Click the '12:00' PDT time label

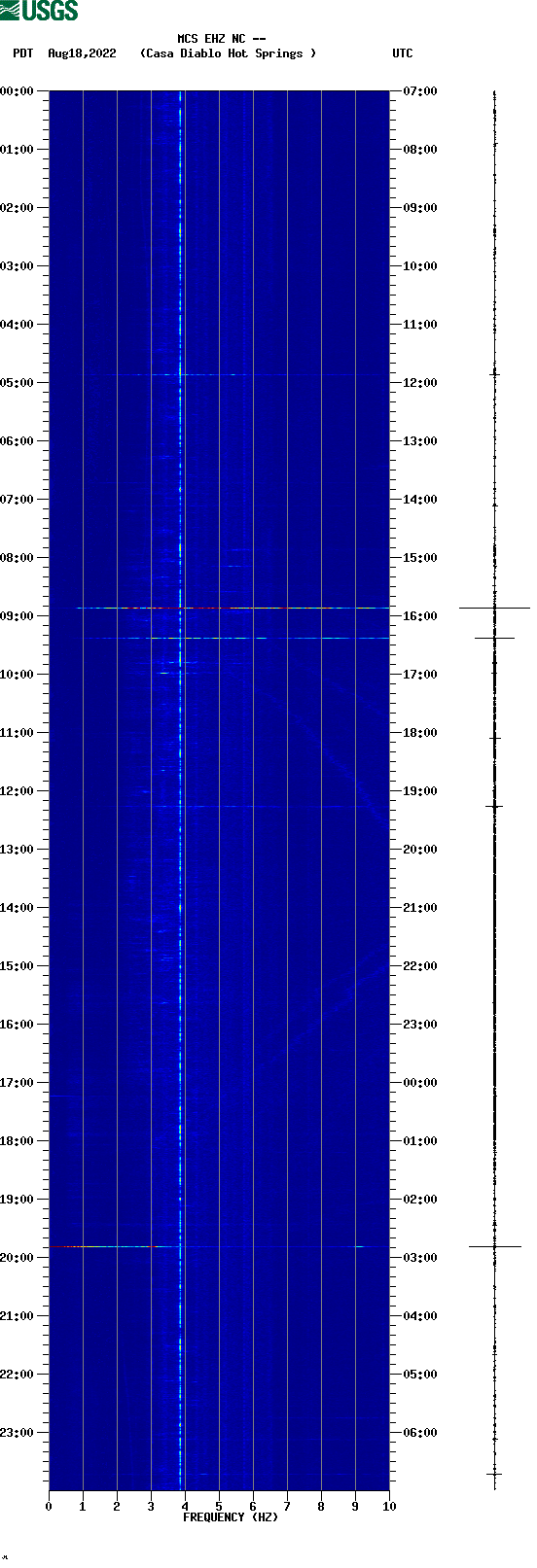click(x=18, y=791)
